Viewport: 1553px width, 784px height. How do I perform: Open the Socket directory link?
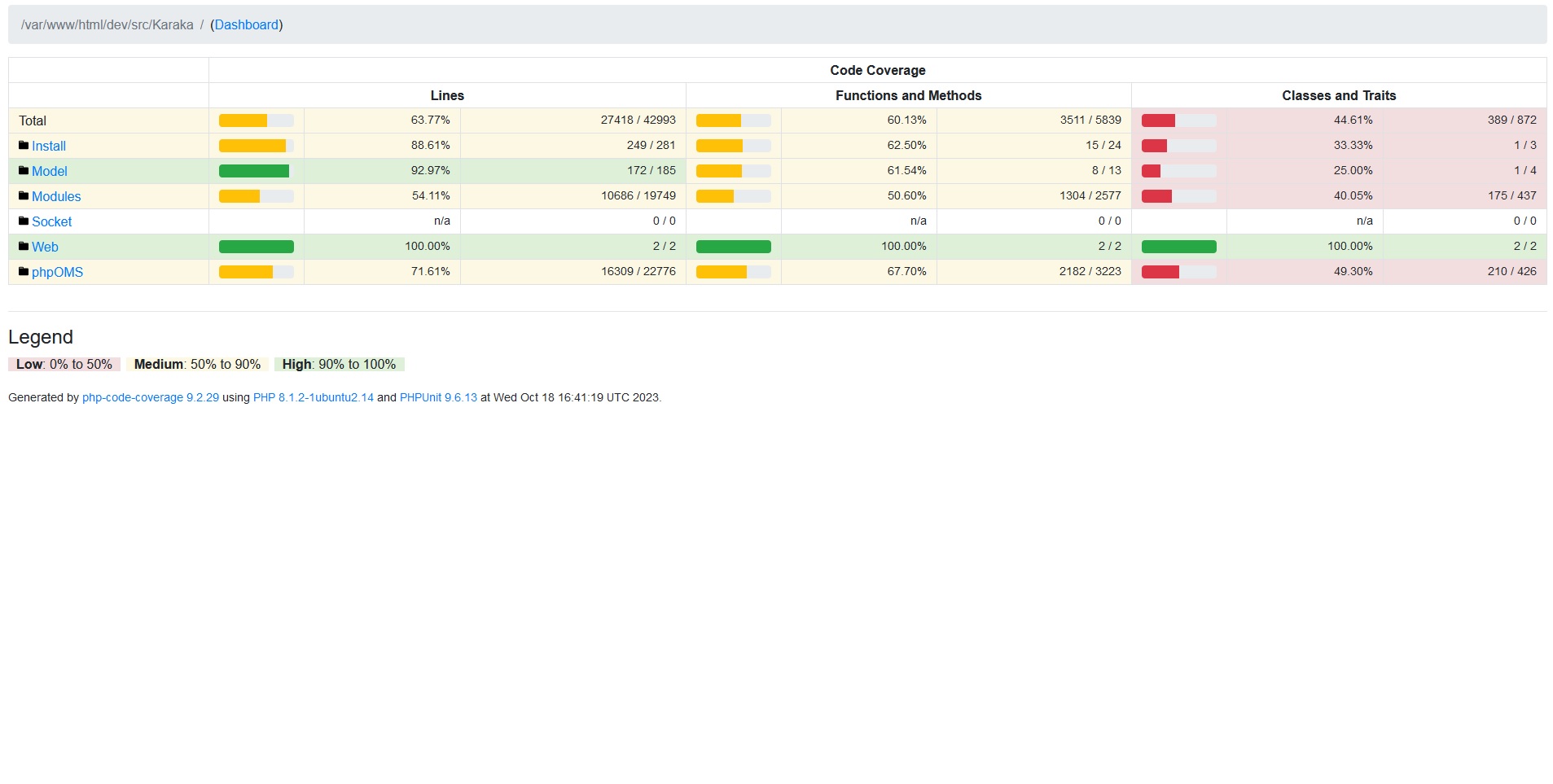click(x=52, y=222)
